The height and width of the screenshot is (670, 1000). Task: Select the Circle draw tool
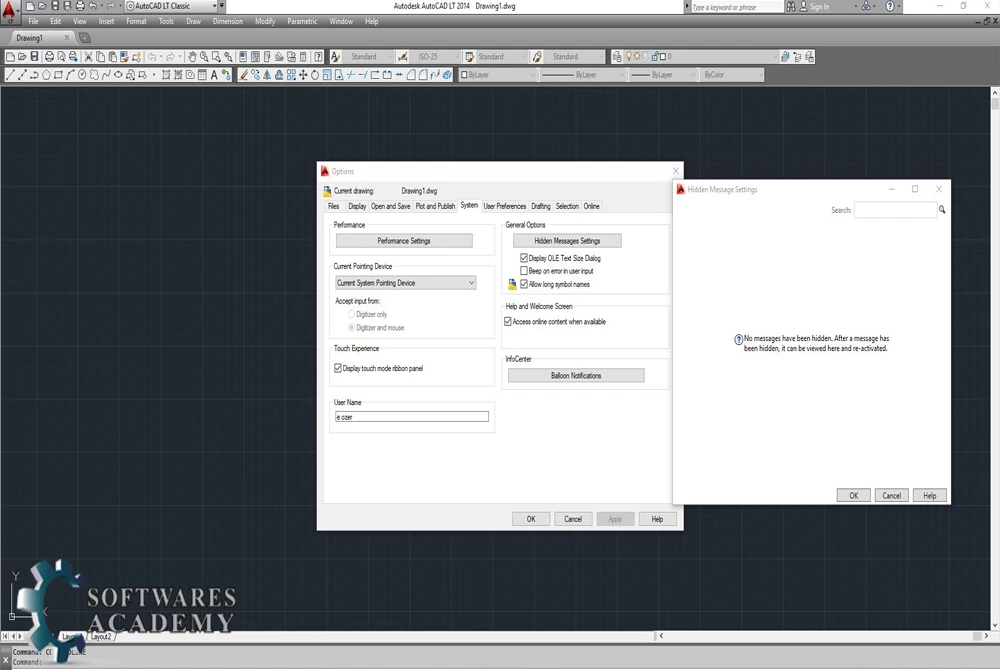[82, 75]
